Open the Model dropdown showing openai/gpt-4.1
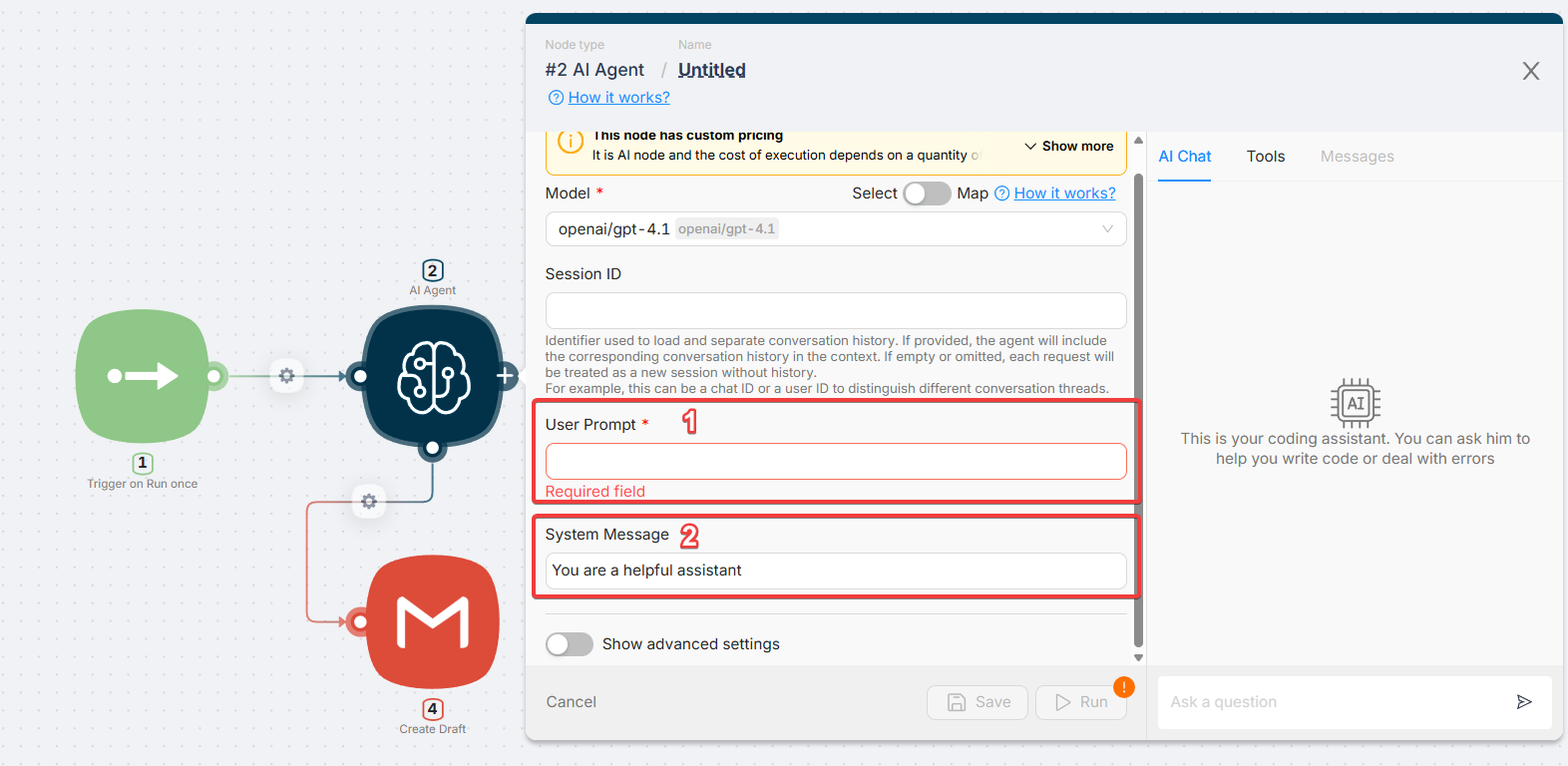The image size is (1568, 766). point(835,229)
